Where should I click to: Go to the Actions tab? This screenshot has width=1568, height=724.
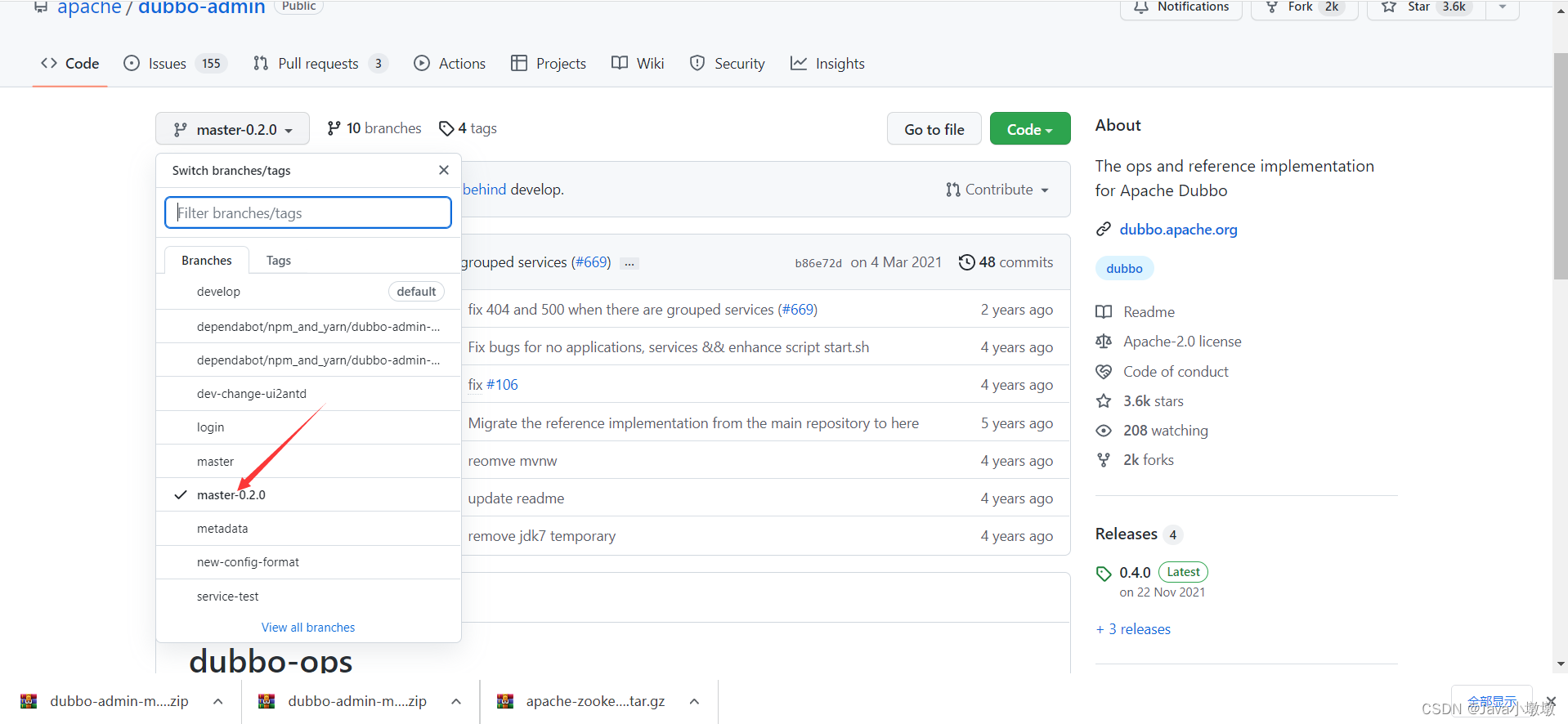(x=450, y=64)
